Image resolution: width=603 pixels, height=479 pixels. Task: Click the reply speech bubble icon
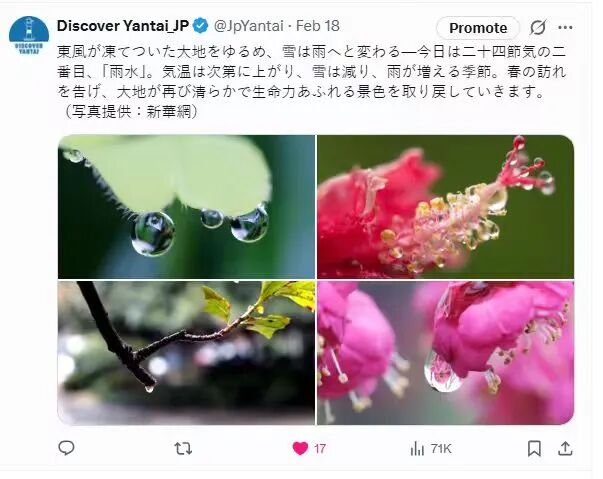coord(66,448)
